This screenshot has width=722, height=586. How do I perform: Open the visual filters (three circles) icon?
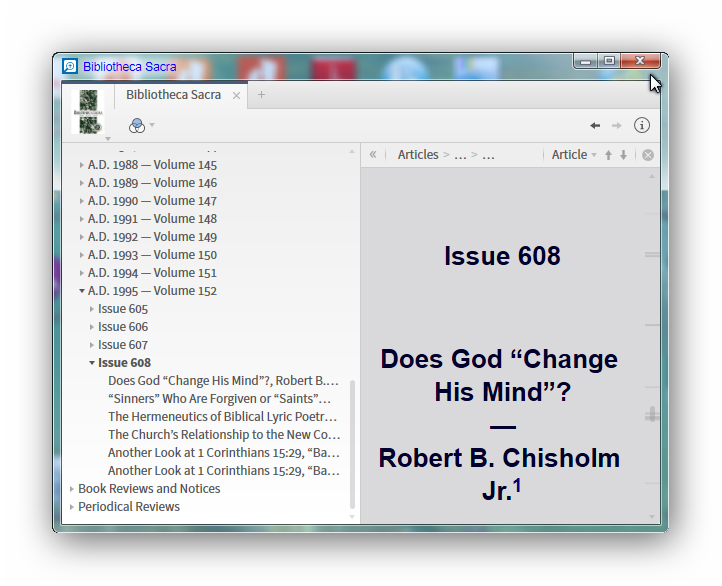click(137, 125)
